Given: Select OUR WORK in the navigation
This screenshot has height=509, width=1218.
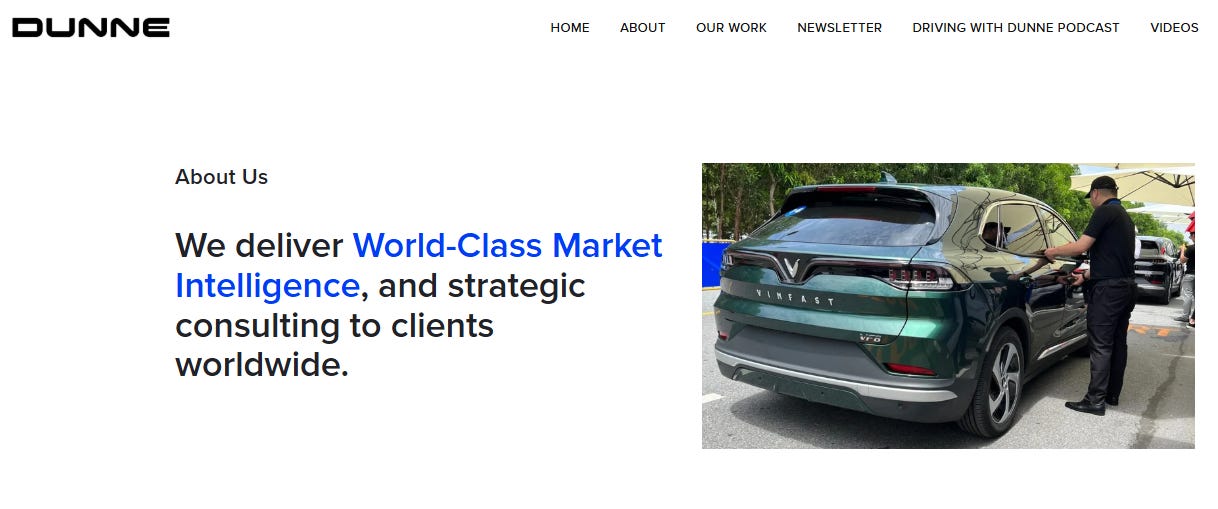Looking at the screenshot, I should tap(731, 28).
